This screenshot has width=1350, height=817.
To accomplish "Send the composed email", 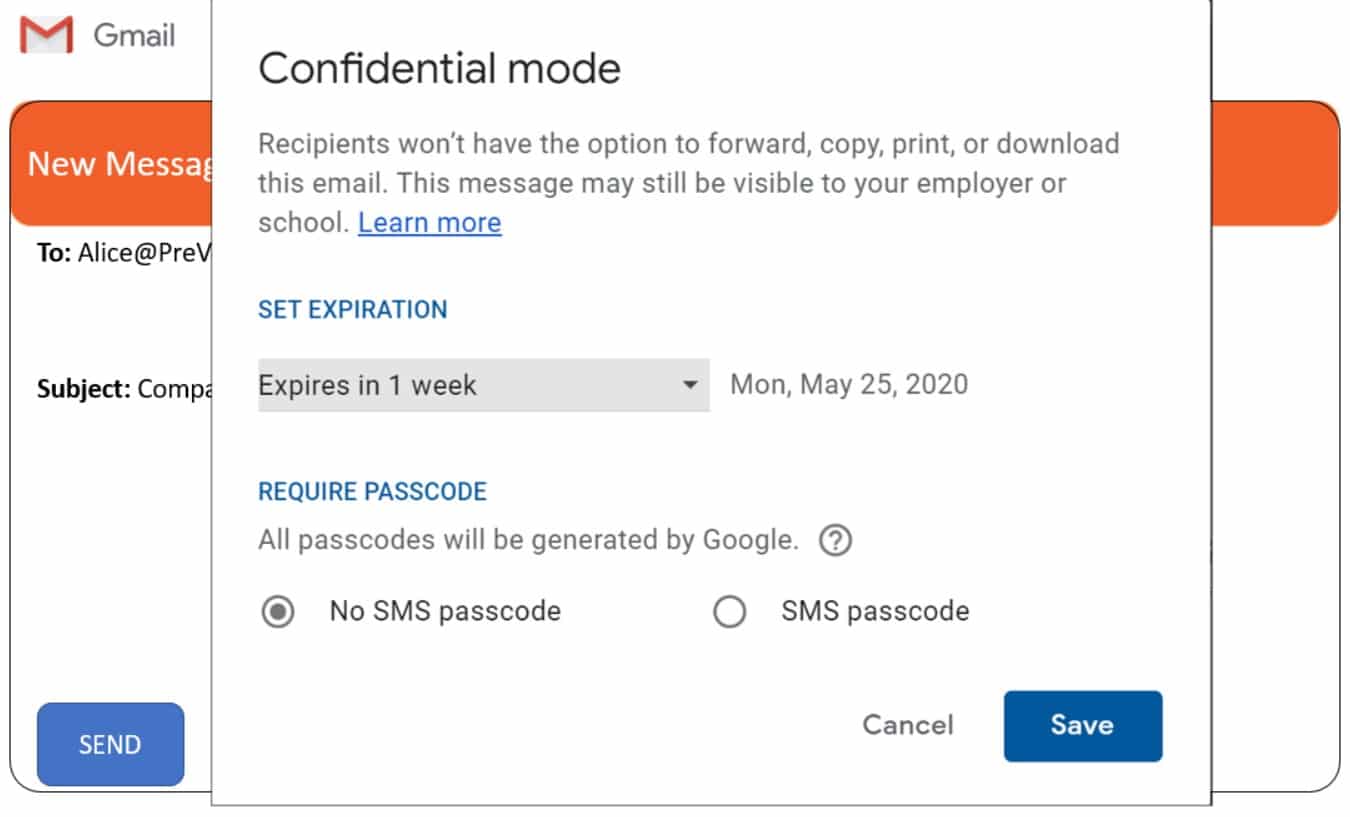I will pyautogui.click(x=110, y=744).
